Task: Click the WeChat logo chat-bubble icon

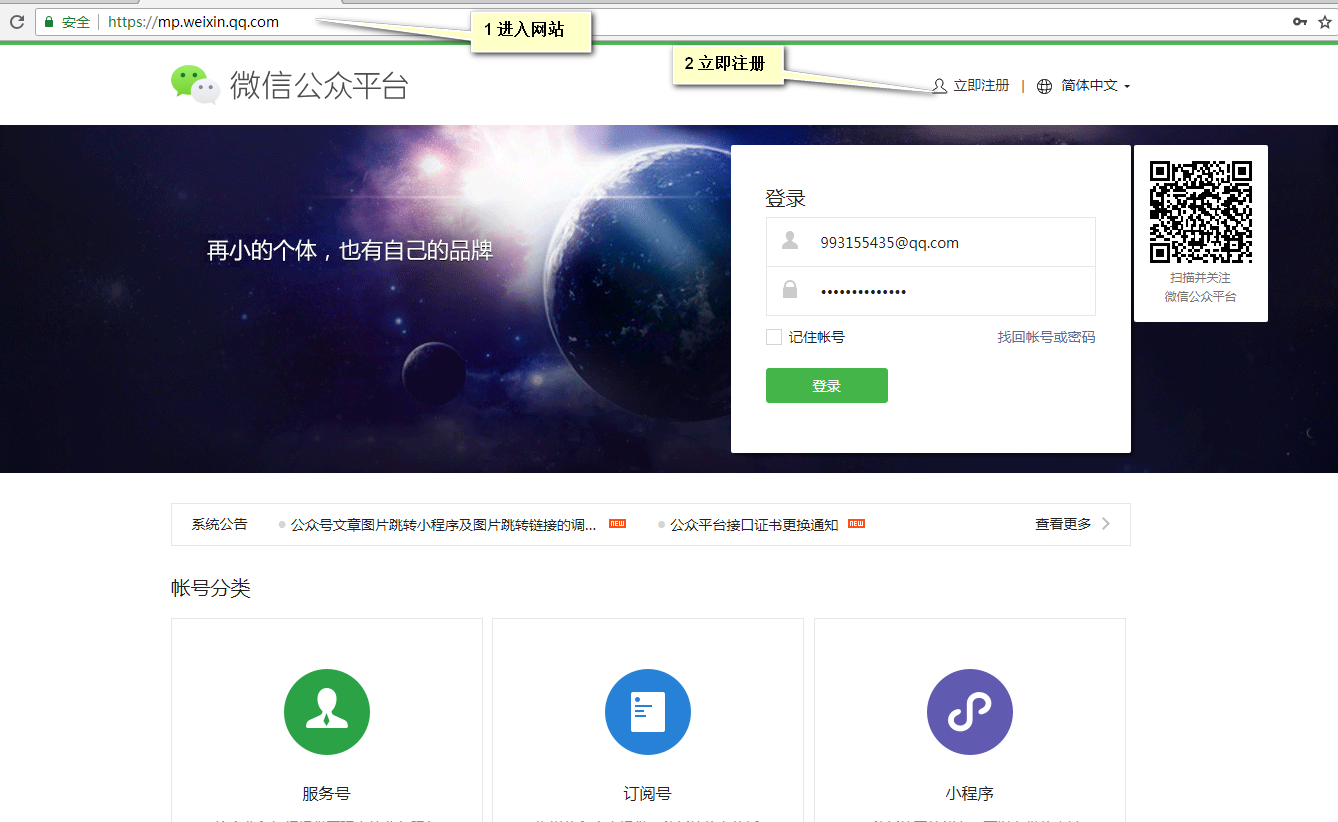Action: [195, 85]
